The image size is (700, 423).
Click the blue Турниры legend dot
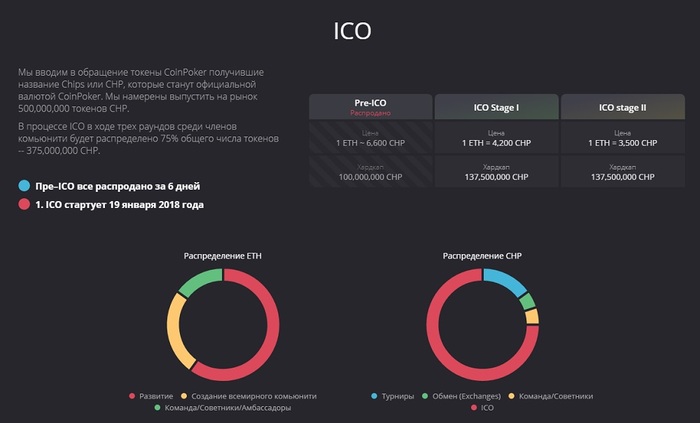point(374,396)
